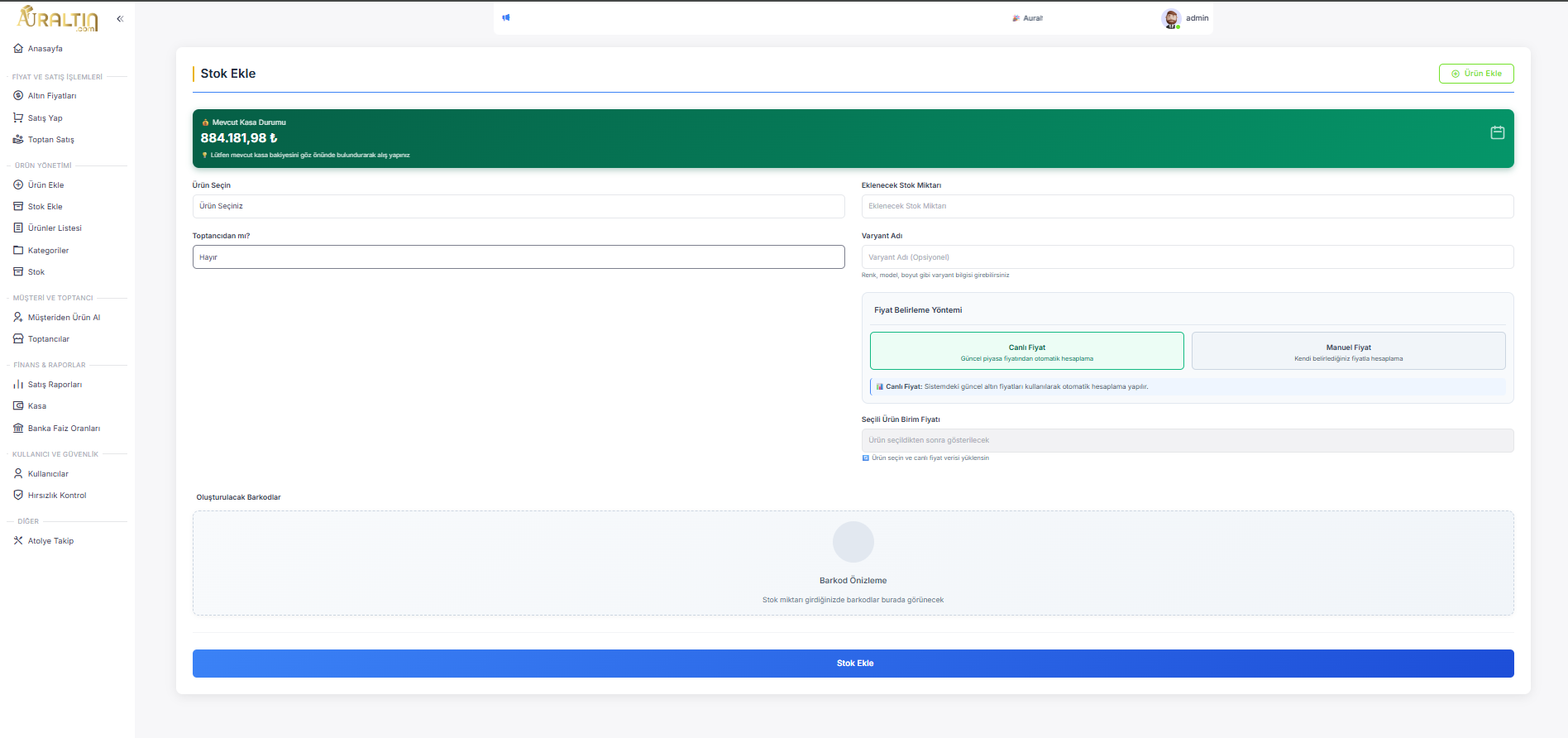
Task: Focus the Eklenecek Stok Miktarı field
Action: click(1187, 207)
